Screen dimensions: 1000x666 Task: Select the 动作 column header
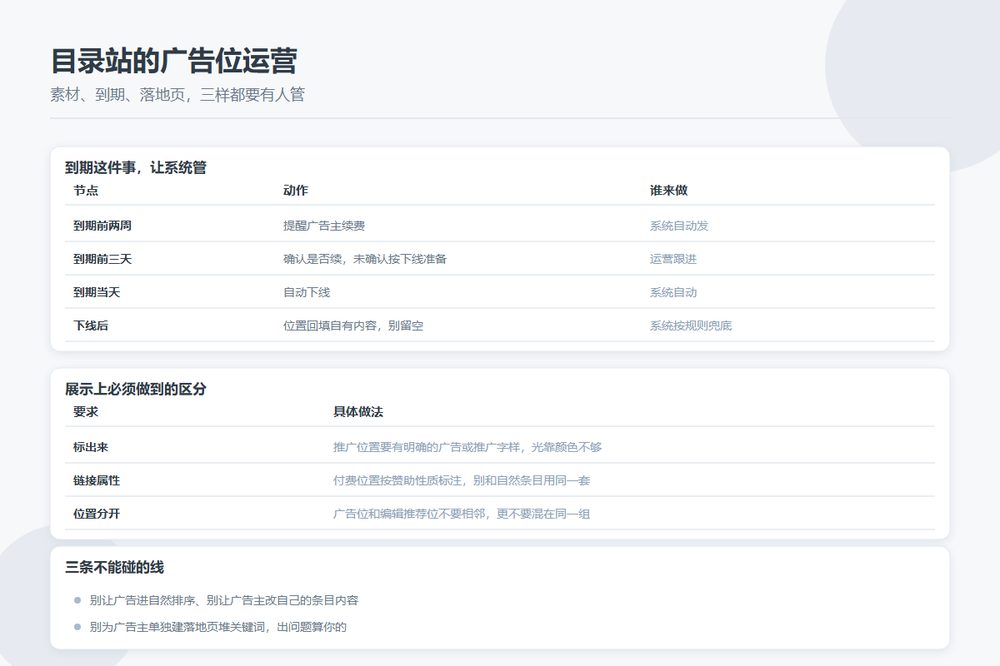[295, 190]
